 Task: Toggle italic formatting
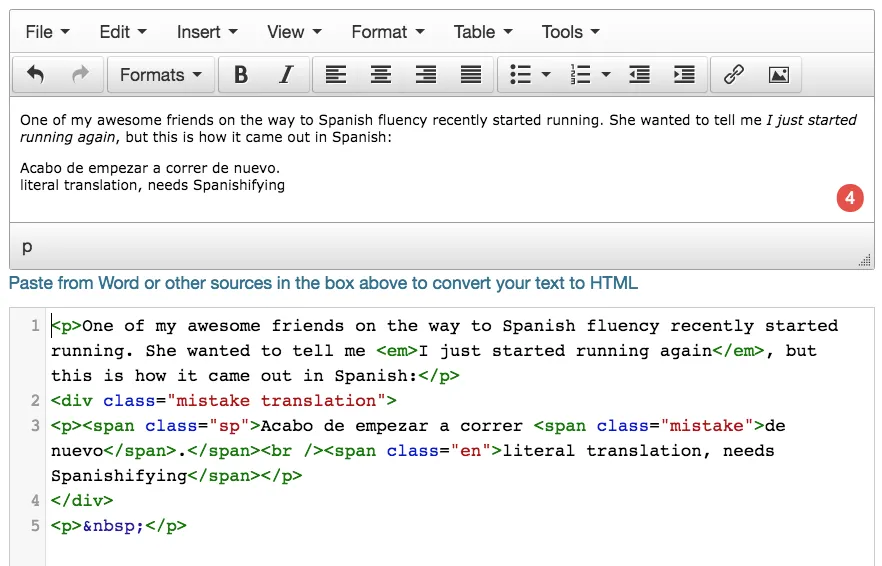click(286, 75)
